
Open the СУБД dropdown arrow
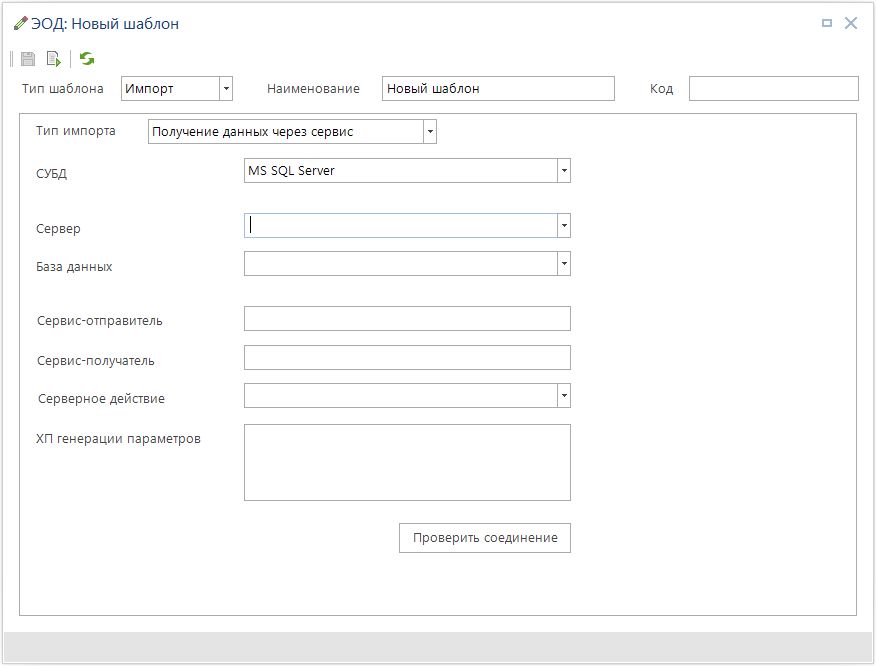pyautogui.click(x=564, y=171)
